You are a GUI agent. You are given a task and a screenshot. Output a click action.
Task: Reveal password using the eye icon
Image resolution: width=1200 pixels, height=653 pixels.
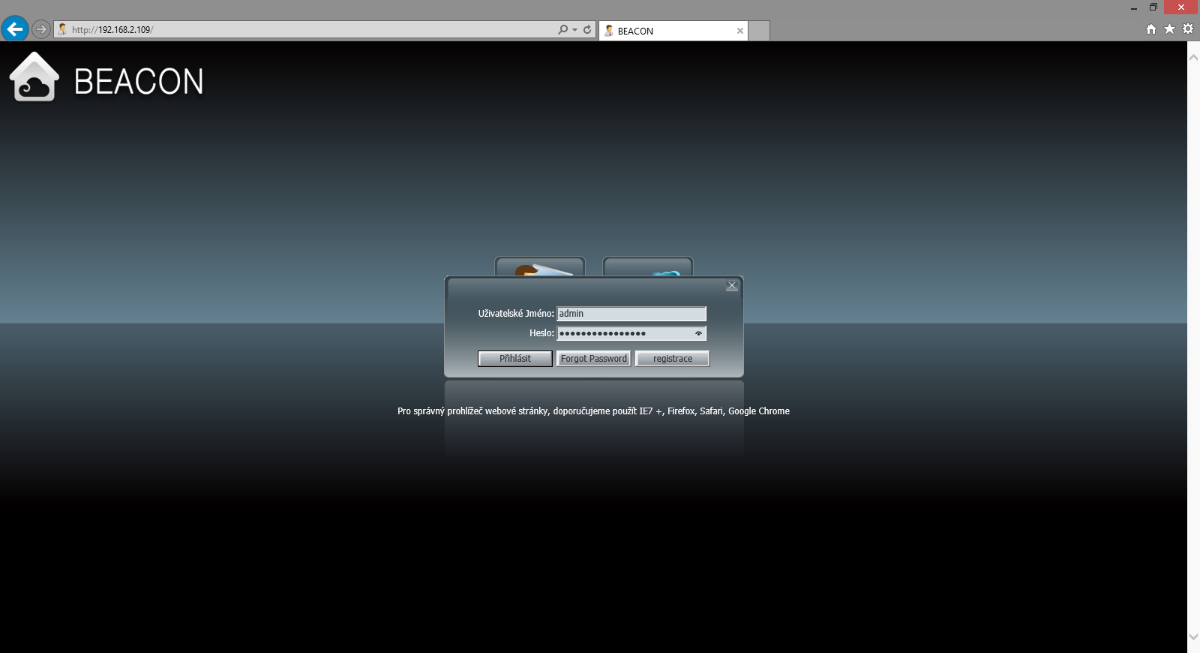pos(698,334)
